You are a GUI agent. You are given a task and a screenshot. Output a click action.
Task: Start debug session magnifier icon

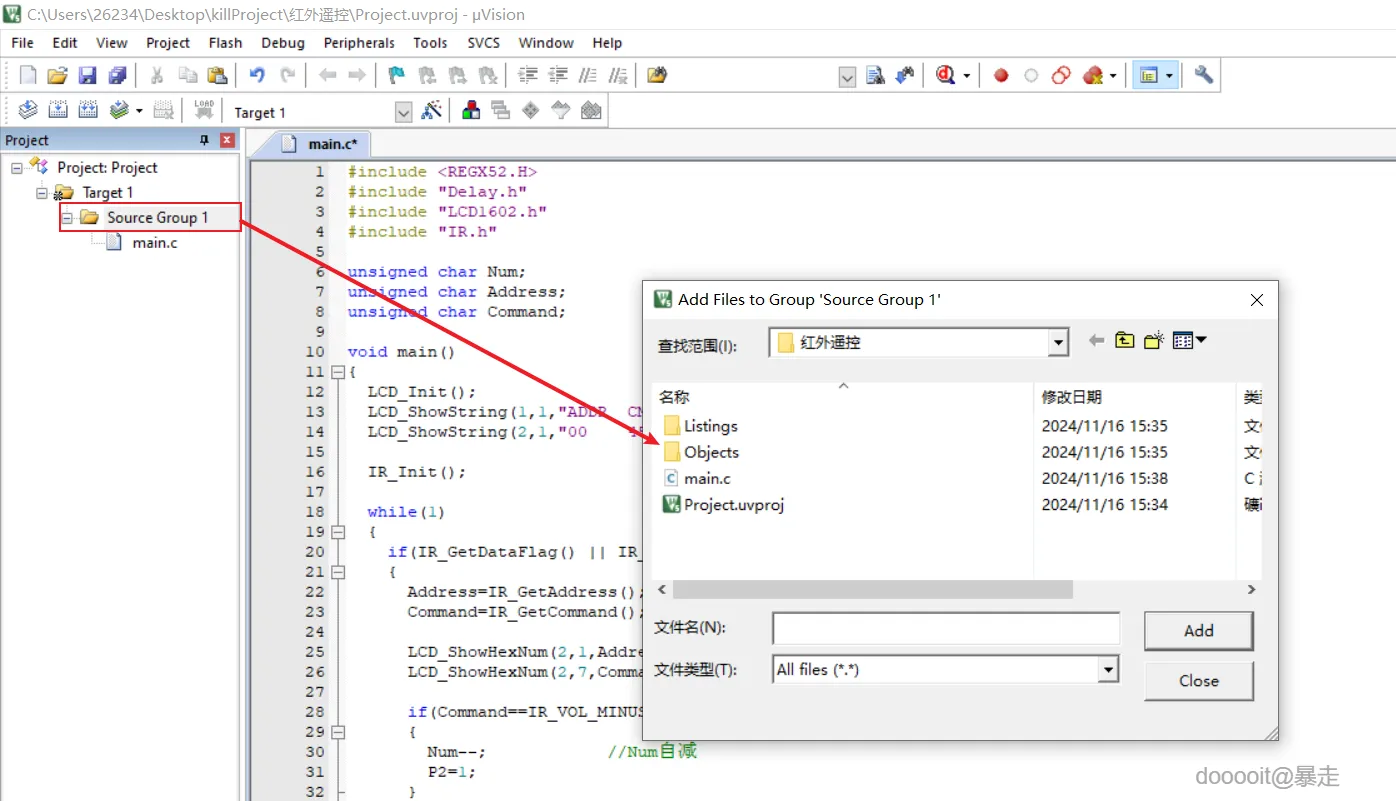click(945, 75)
